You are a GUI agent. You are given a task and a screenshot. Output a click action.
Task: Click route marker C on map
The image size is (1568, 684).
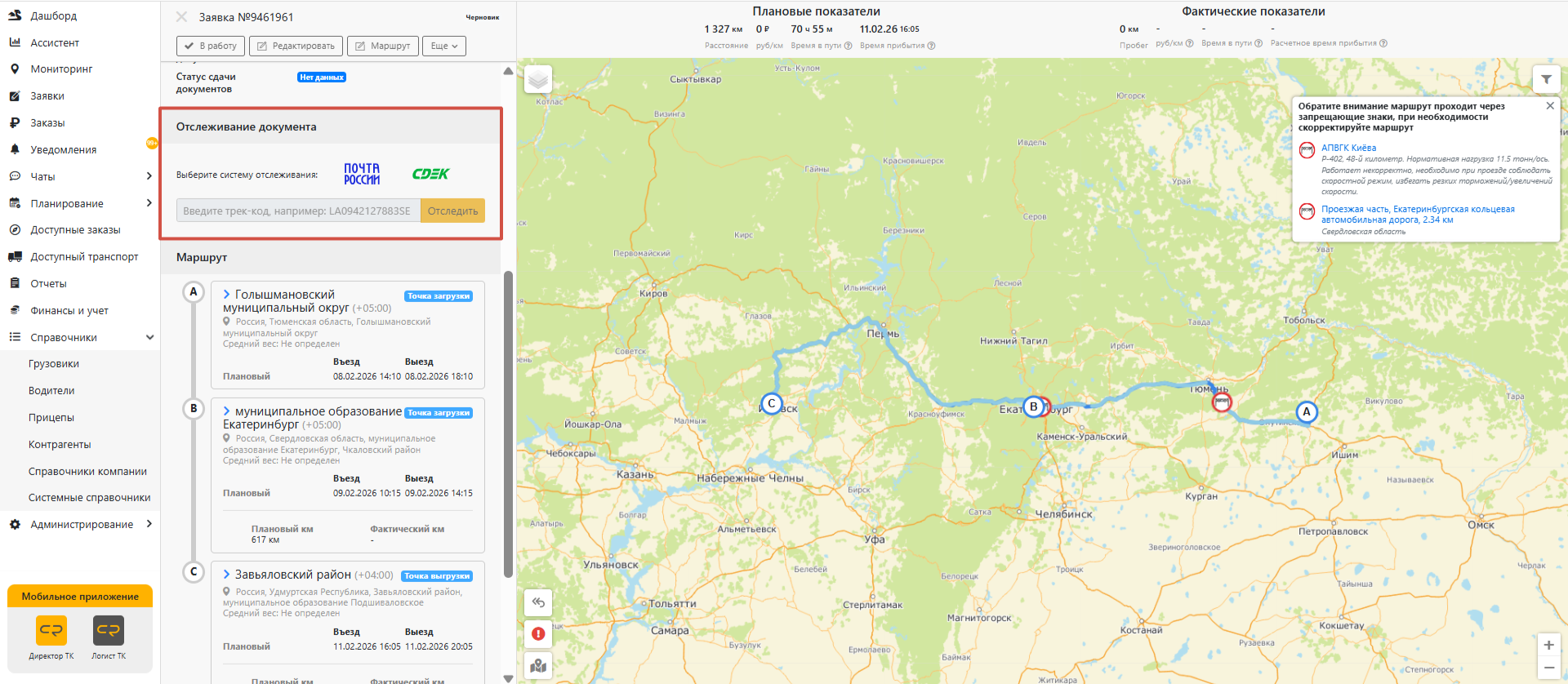pos(771,403)
